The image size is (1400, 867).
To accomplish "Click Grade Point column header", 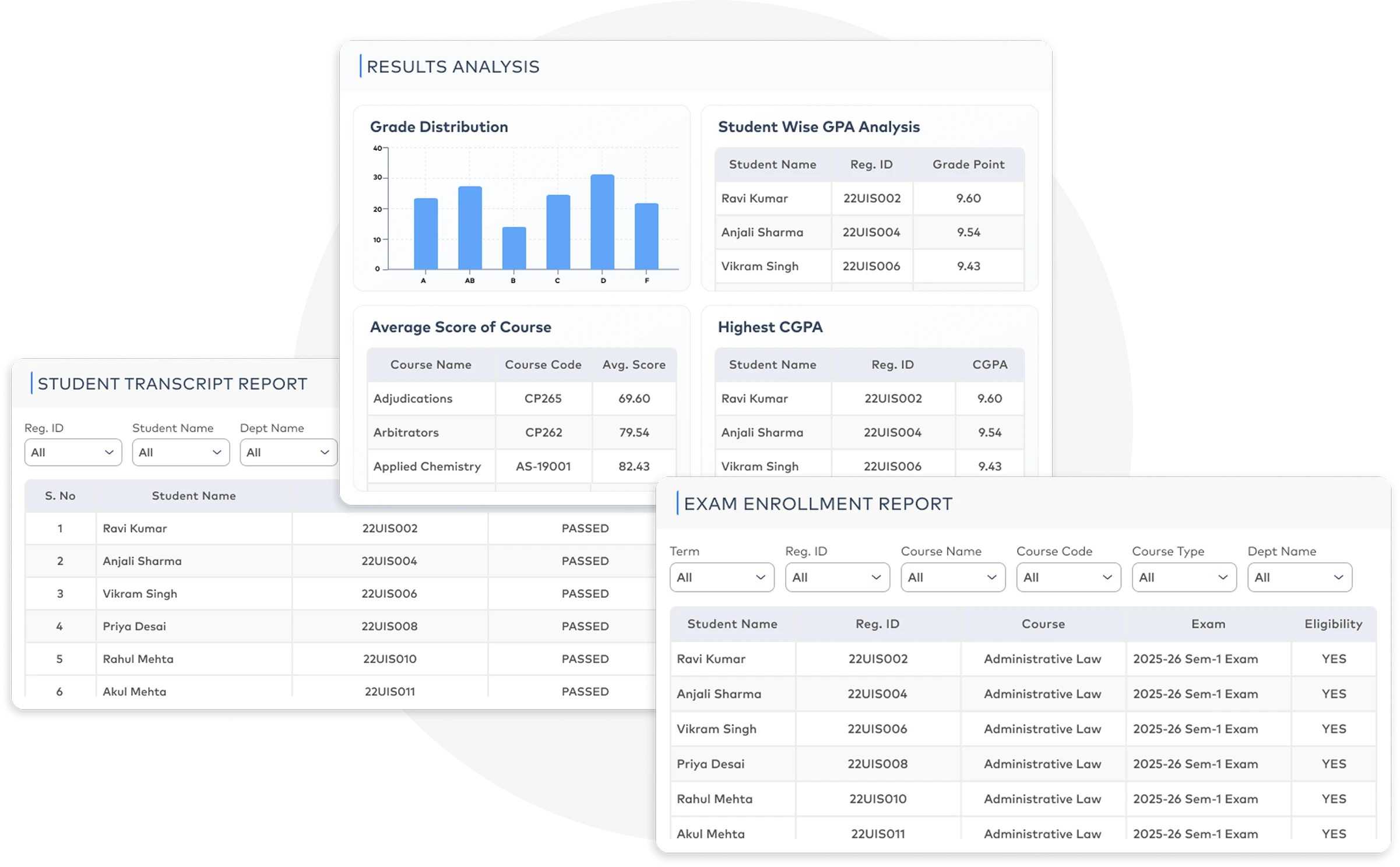I will pyautogui.click(x=968, y=164).
